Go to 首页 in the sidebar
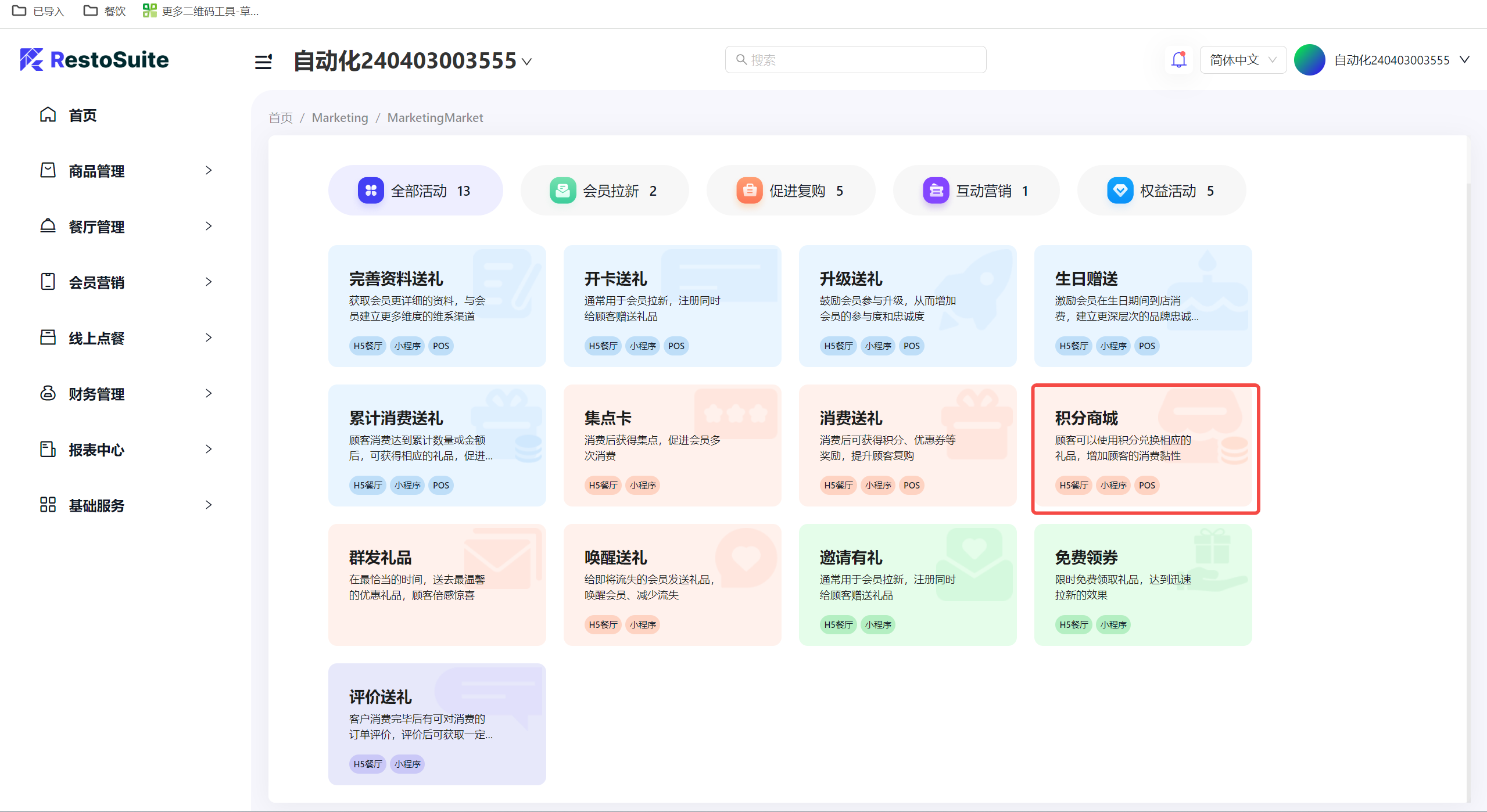This screenshot has width=1487, height=812. pyautogui.click(x=83, y=115)
